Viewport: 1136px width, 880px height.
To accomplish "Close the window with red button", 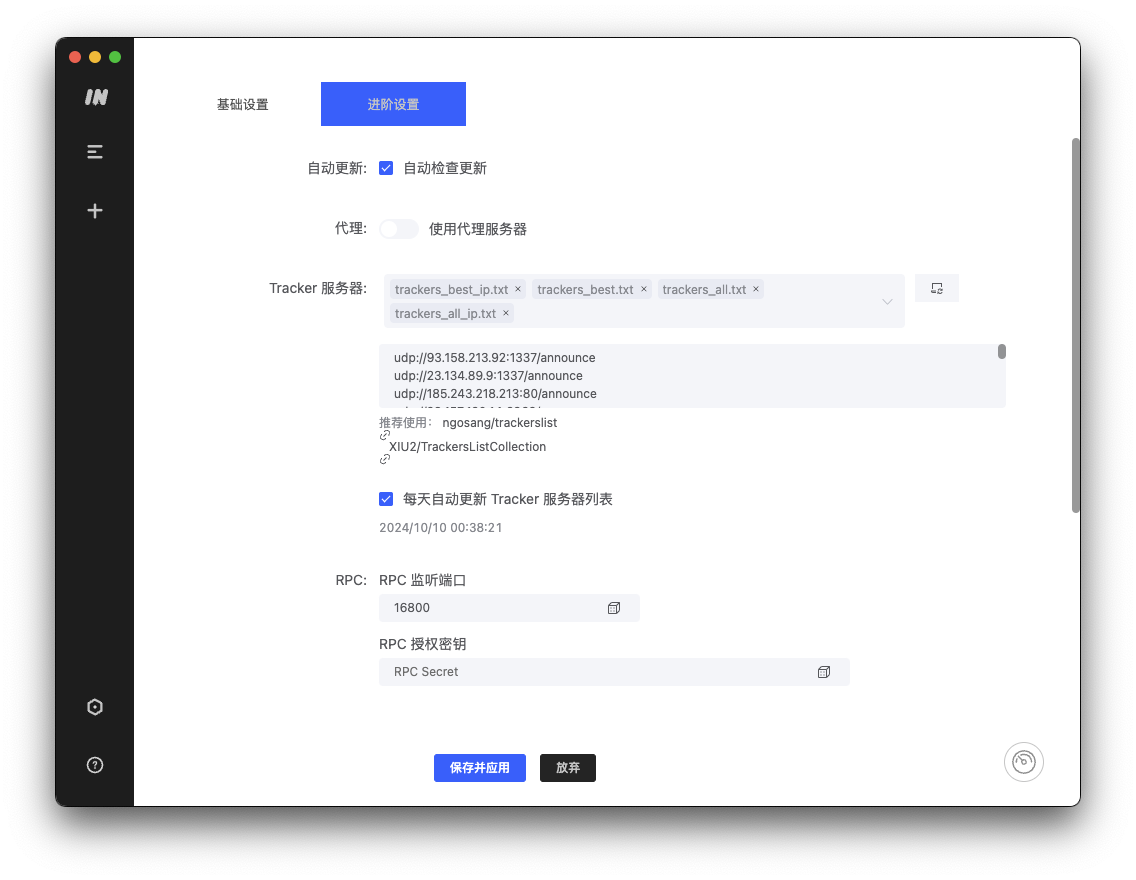I will [75, 57].
